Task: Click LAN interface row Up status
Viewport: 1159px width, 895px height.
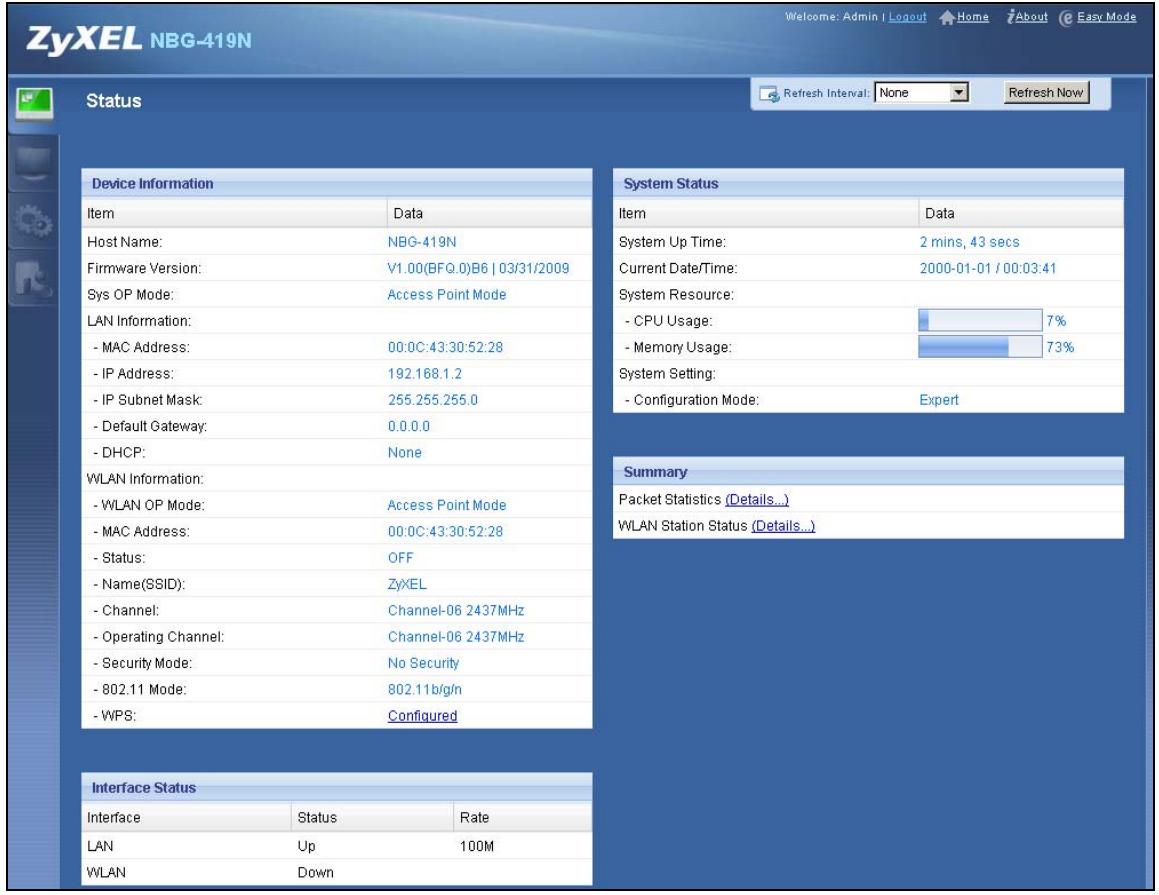Action: (306, 846)
